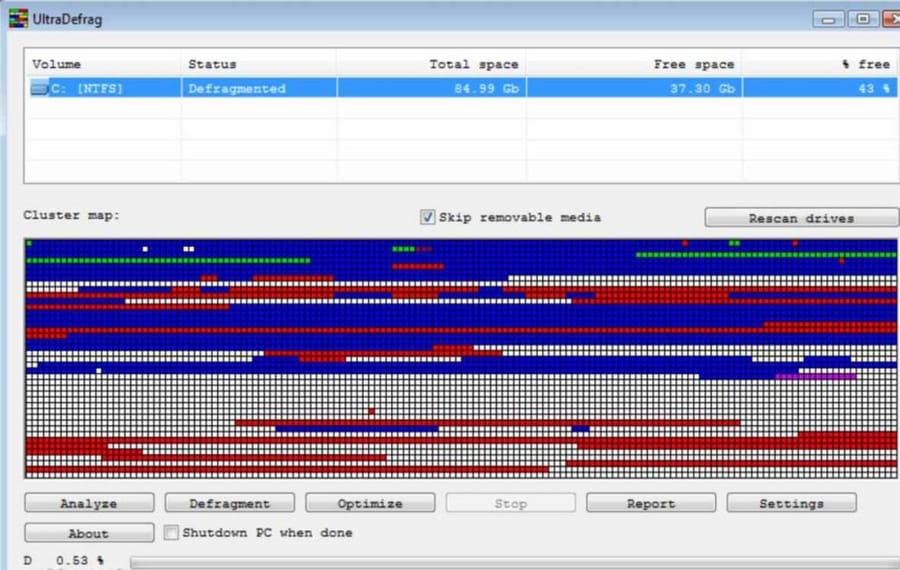Click the 37.30 Gb free space value
This screenshot has height=570, width=900.
coord(702,88)
